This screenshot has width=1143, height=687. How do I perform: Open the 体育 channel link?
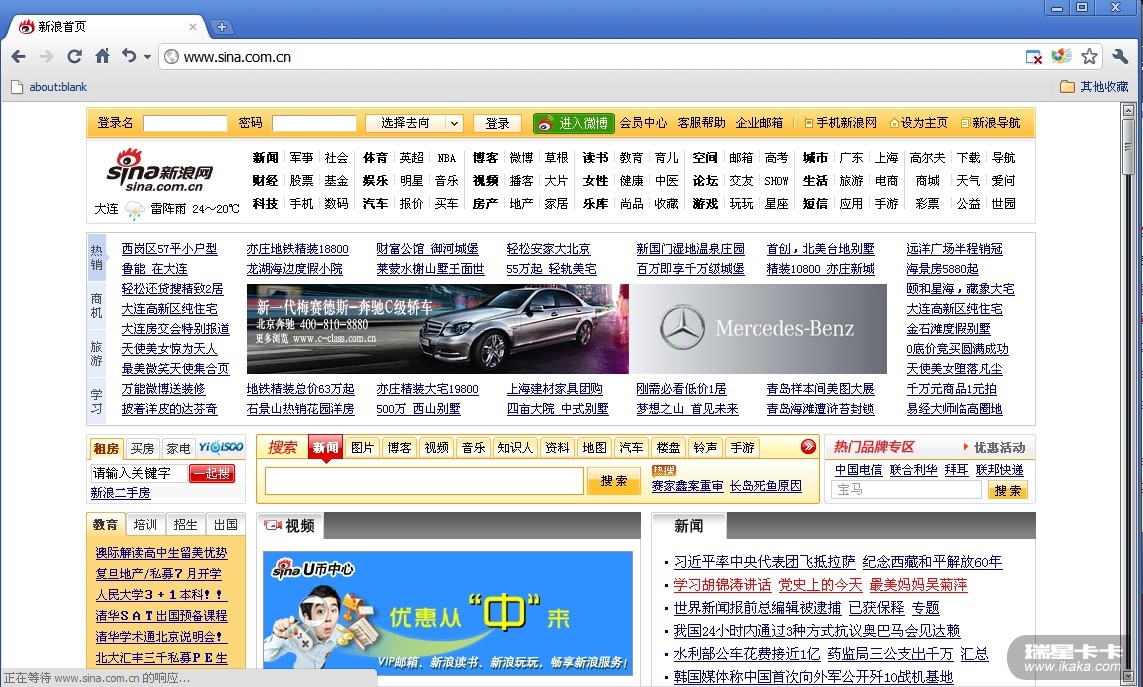[x=375, y=158]
